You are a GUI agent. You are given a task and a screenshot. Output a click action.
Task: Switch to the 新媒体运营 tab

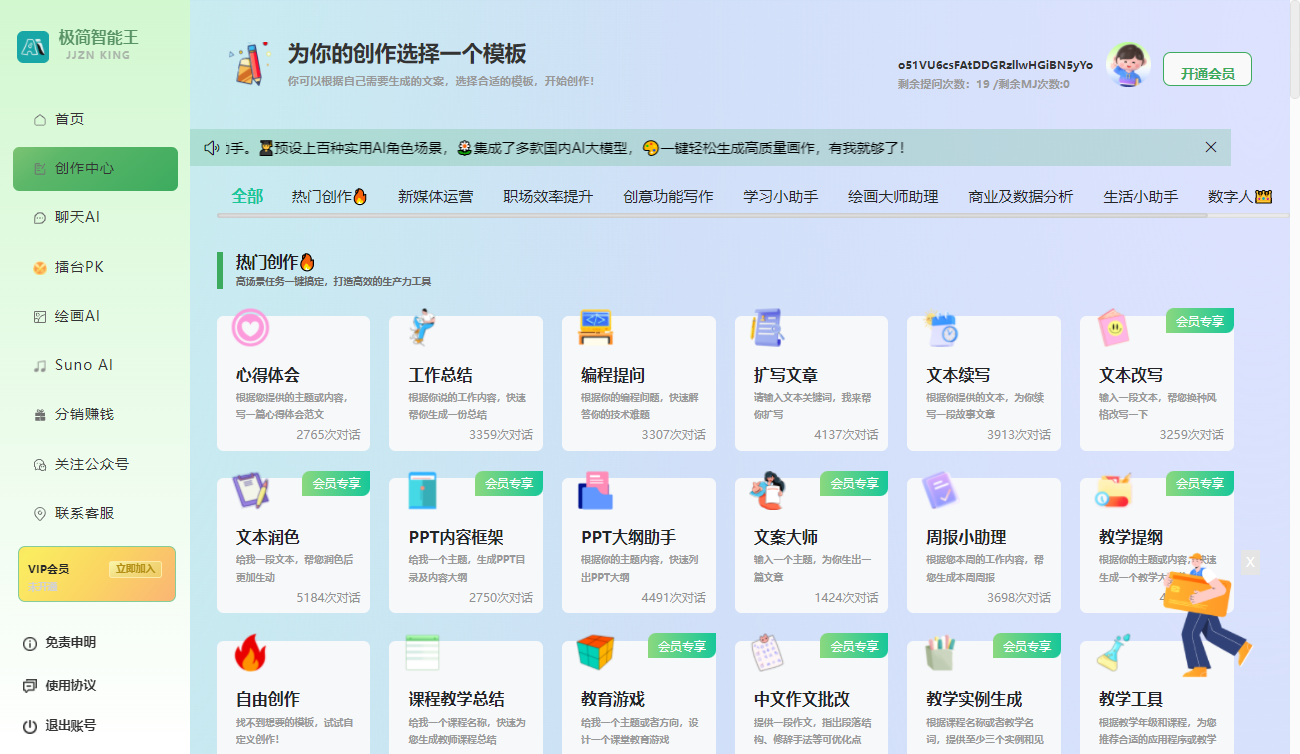pyautogui.click(x=435, y=197)
